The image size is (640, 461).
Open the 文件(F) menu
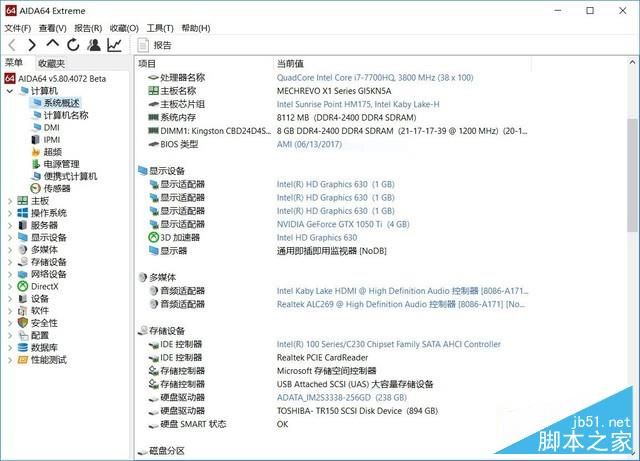click(18, 28)
